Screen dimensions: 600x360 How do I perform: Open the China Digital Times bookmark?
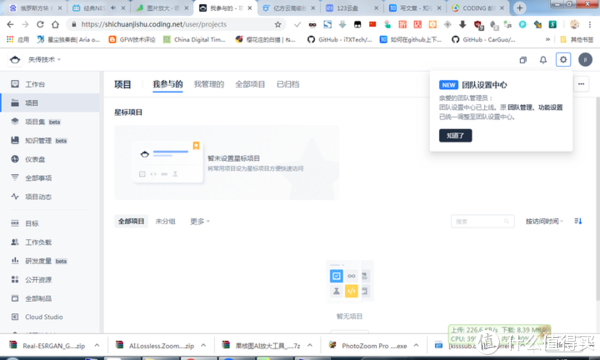pyautogui.click(x=194, y=39)
